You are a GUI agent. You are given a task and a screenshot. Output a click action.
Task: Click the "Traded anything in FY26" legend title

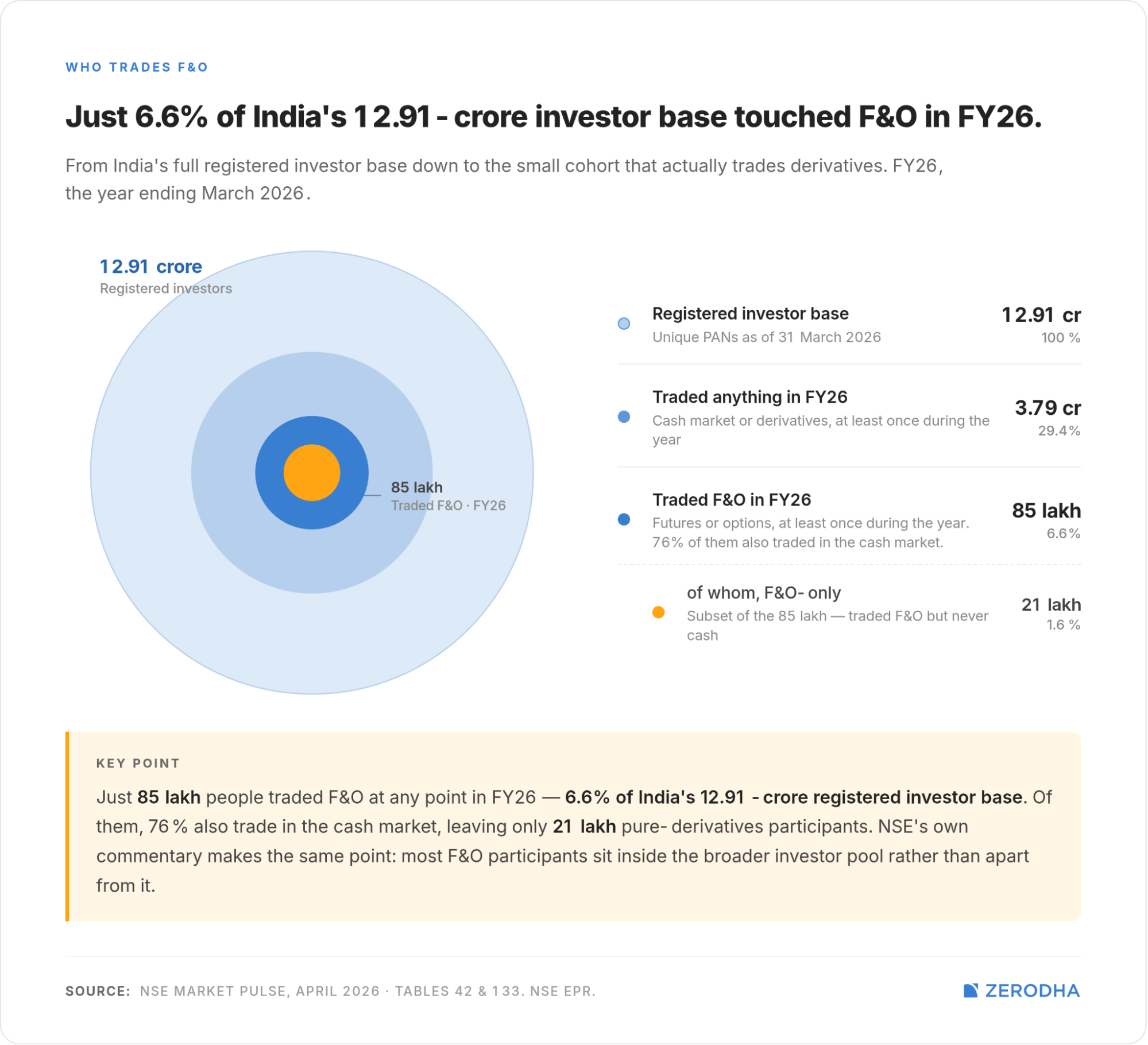[x=749, y=397]
